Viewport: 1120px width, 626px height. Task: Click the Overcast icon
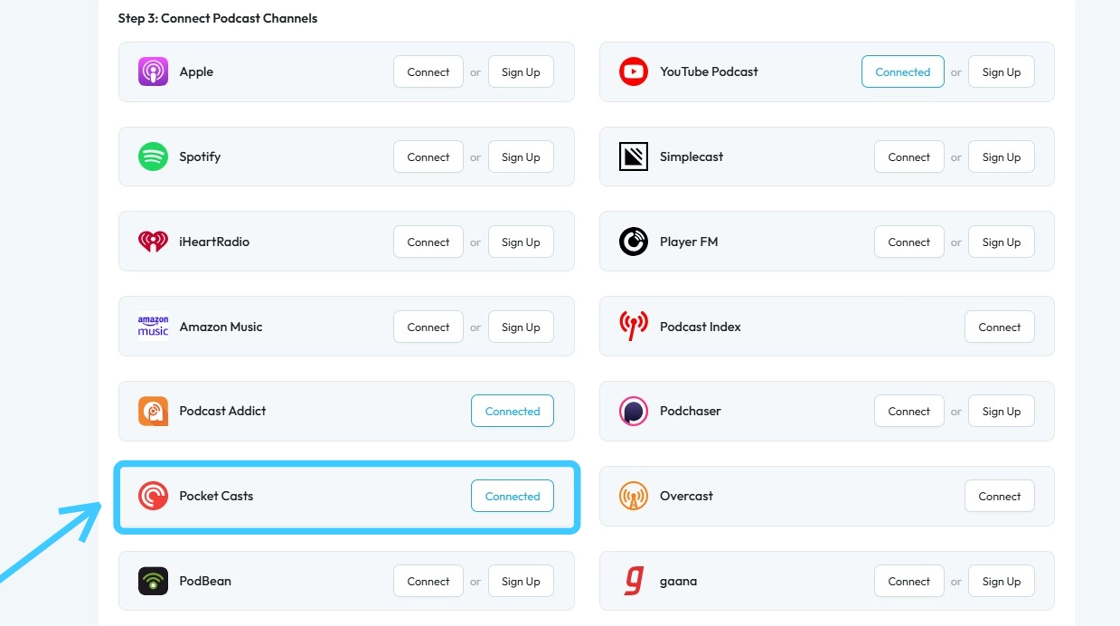pyautogui.click(x=633, y=496)
